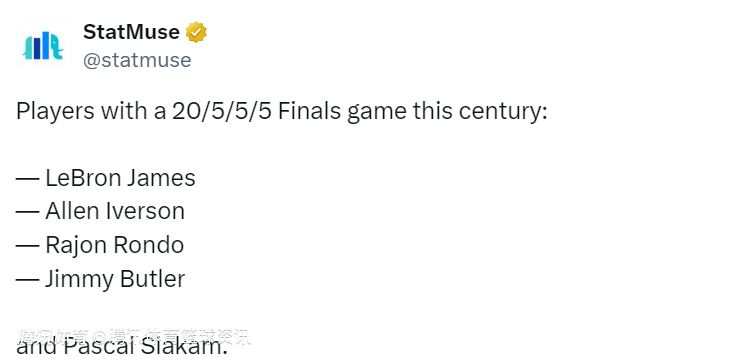756x361 pixels.
Task: Click the Jimmy Butler line
Action: pyautogui.click(x=100, y=279)
